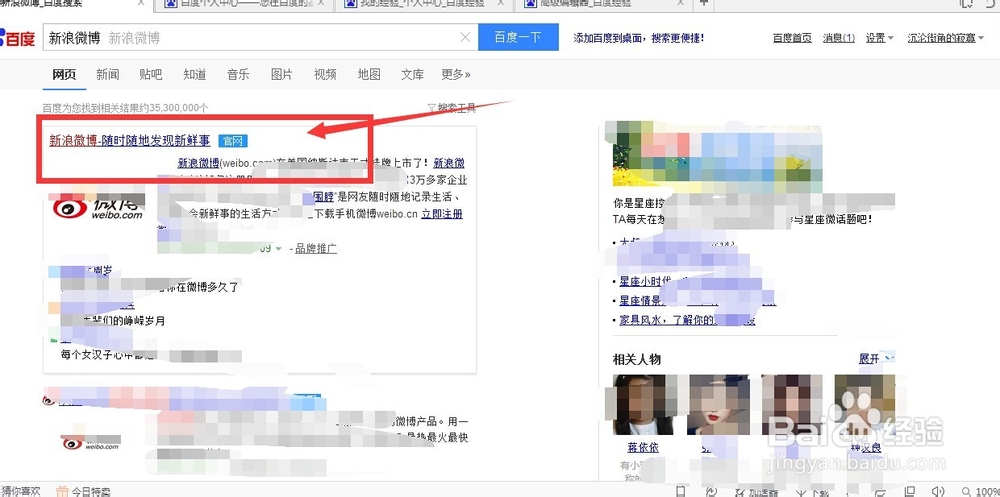This screenshot has width=1000, height=497.
Task: Open the 星座小时代 link
Action: click(x=645, y=281)
